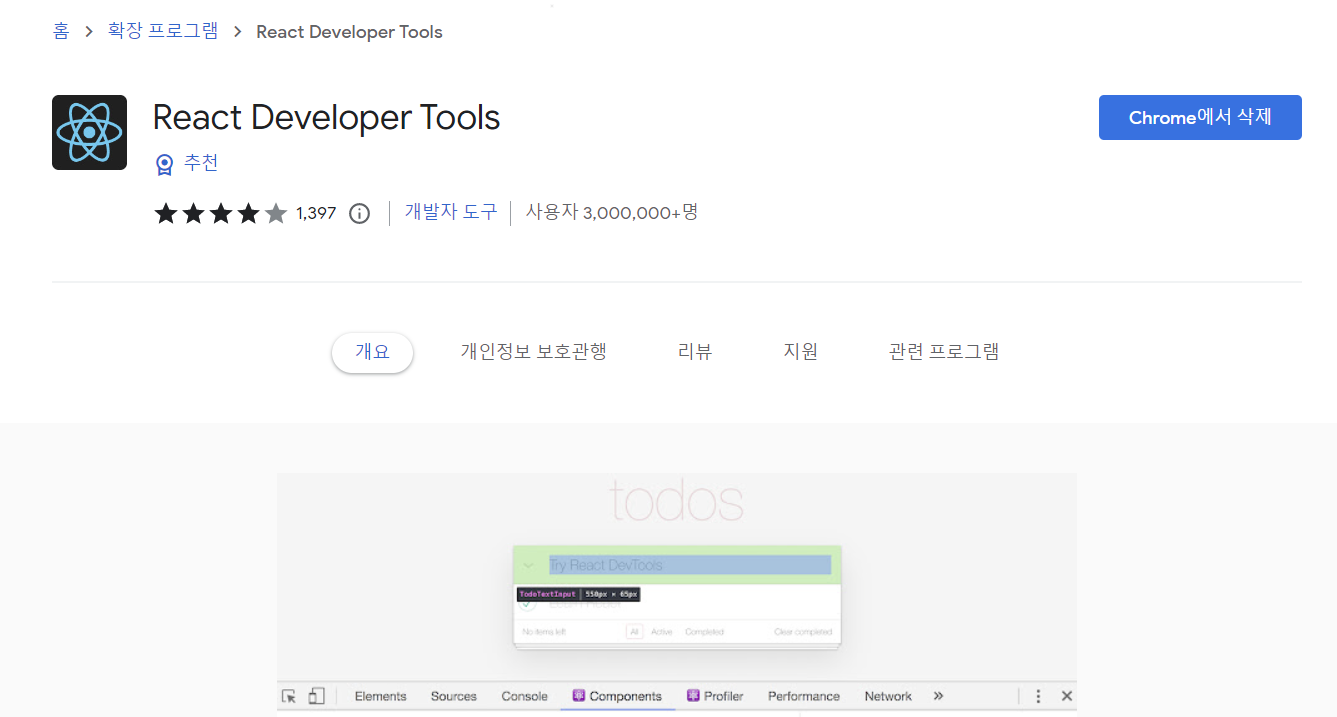The width and height of the screenshot is (1337, 717).
Task: Click the extension screenshot preview image
Action: pos(677,595)
